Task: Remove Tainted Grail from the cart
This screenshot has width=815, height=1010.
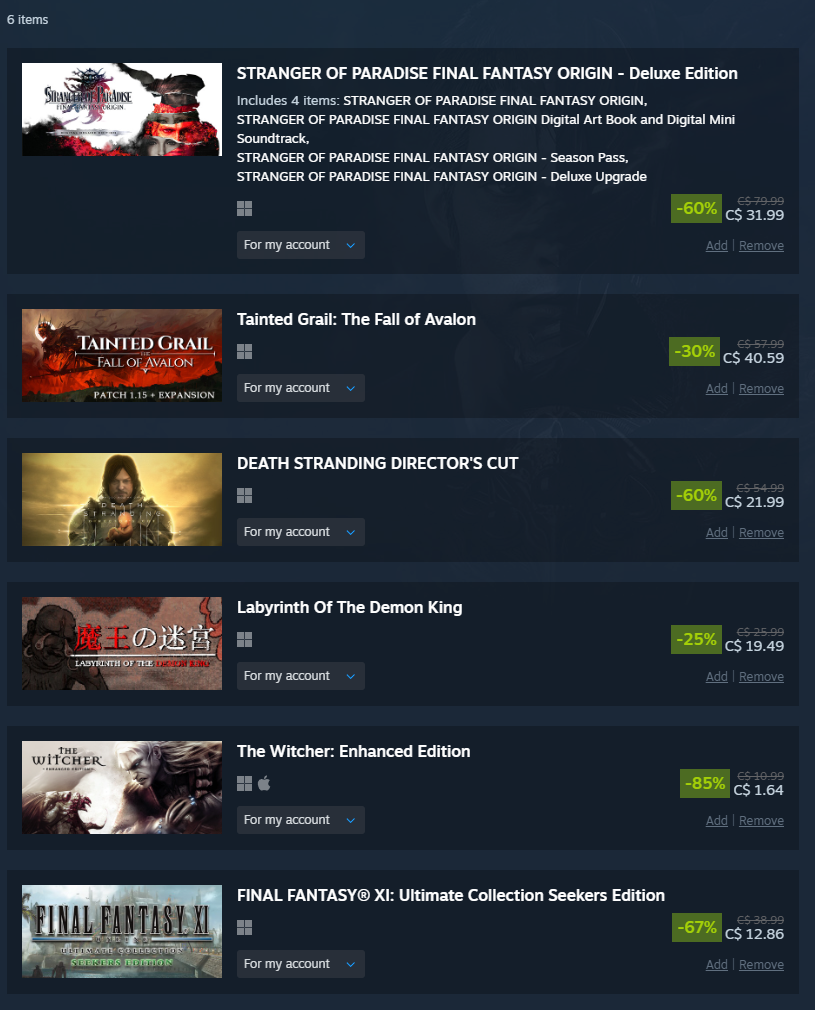Action: (761, 389)
